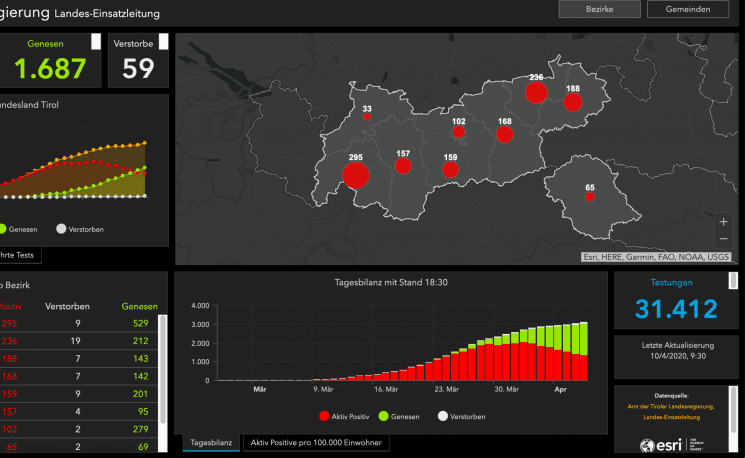Select the Bezirk row with 19 Verstorben
This screenshot has width=745, height=458.
click(80, 339)
